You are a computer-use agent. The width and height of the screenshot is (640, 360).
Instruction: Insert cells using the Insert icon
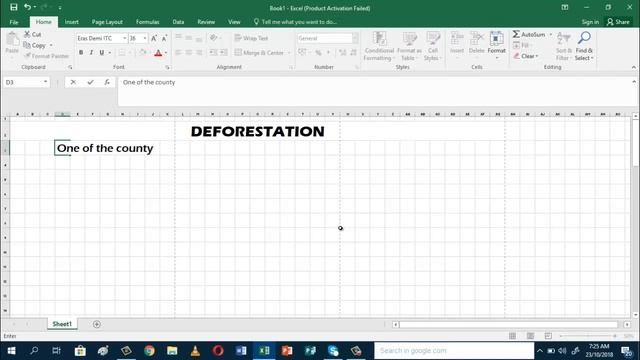coord(457,43)
